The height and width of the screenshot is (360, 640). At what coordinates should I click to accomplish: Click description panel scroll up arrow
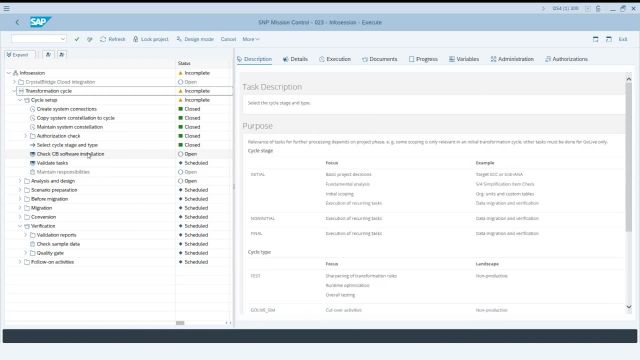click(x=629, y=79)
